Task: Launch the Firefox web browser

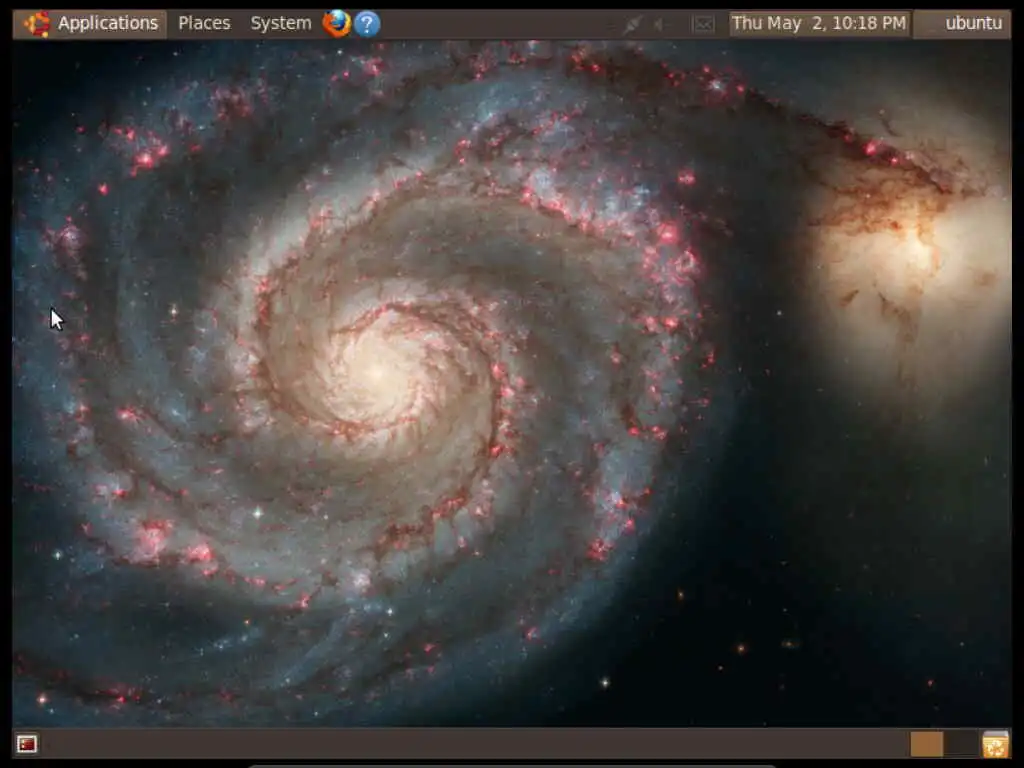Action: click(336, 24)
